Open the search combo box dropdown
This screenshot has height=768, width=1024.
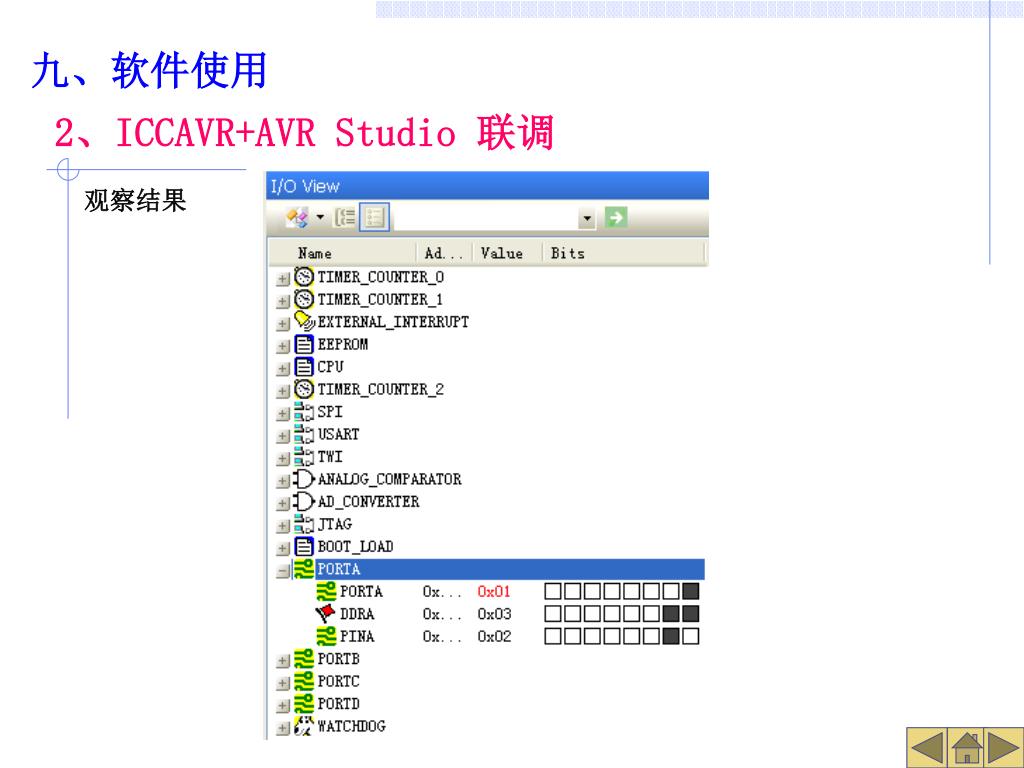tap(587, 218)
